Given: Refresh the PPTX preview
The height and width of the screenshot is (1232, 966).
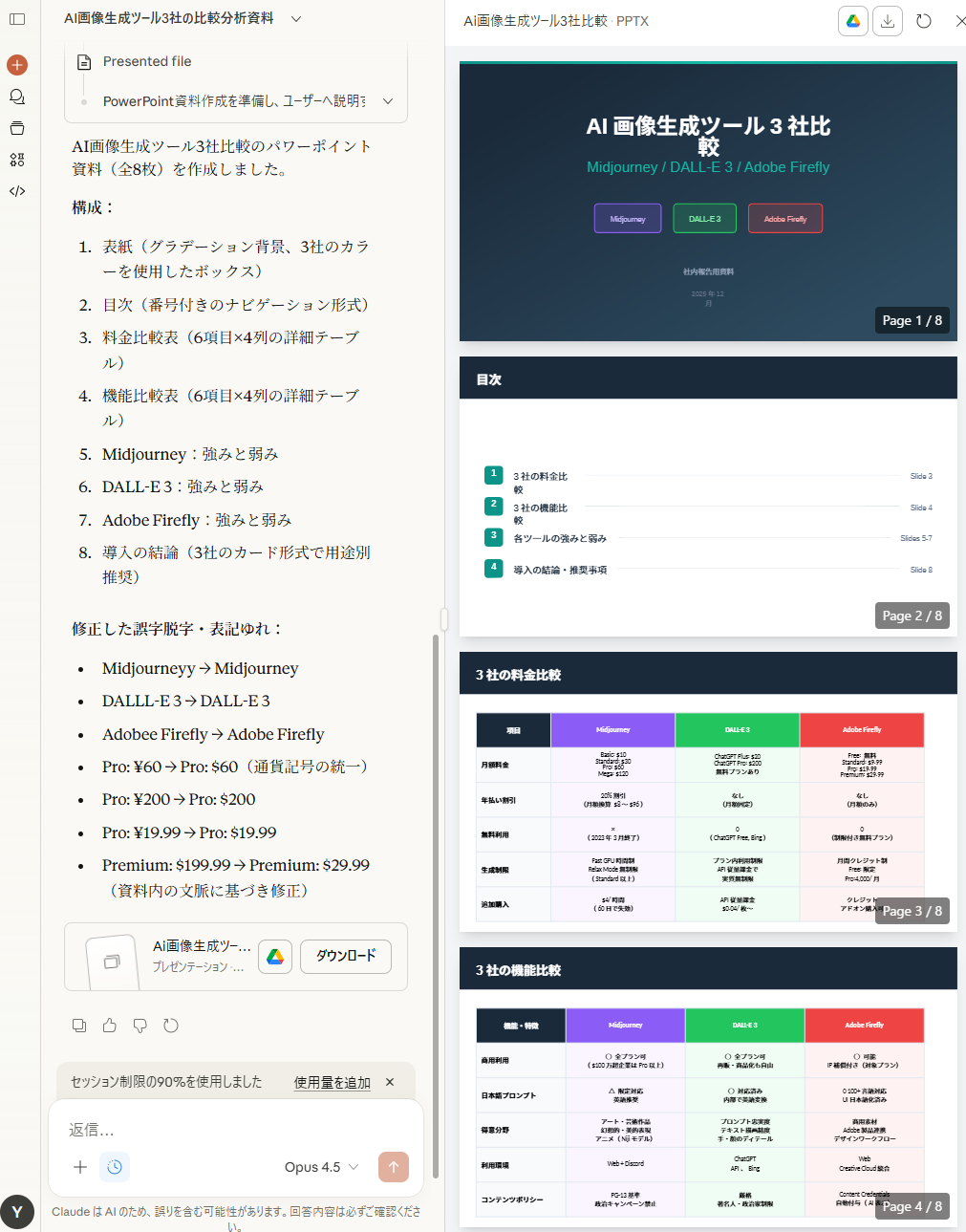Looking at the screenshot, I should pos(924,21).
